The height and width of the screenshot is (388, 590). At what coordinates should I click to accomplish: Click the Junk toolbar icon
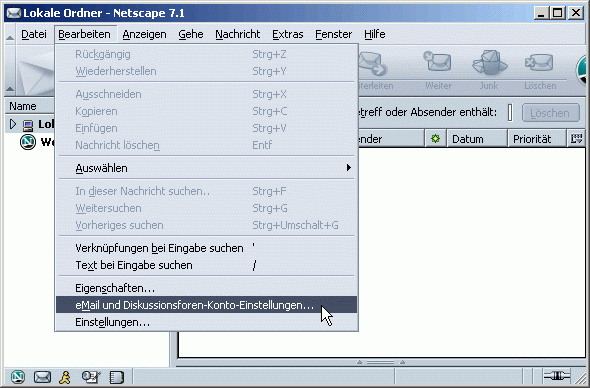(x=490, y=62)
